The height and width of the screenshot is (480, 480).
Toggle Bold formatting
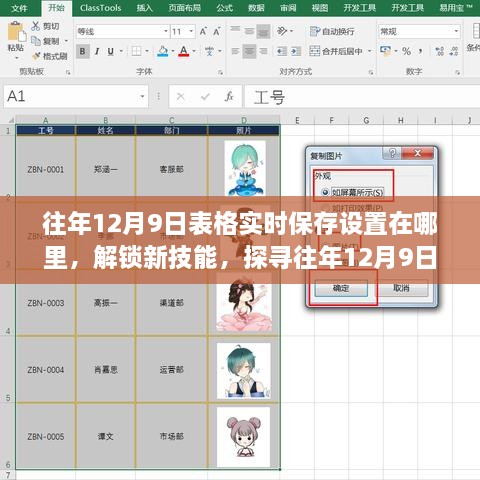coord(83,51)
